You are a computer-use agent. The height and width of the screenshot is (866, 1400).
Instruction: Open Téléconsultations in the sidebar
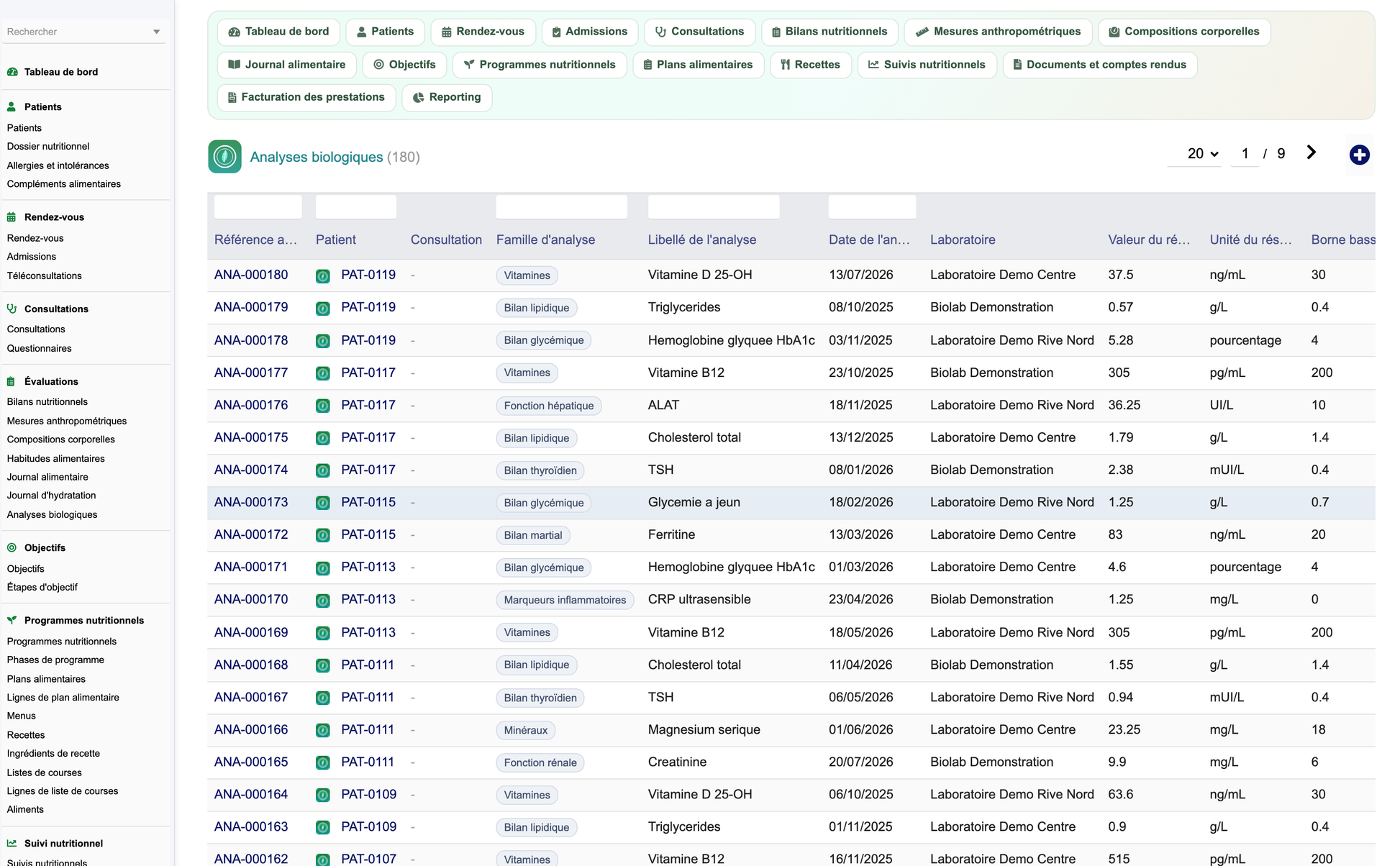(44, 275)
